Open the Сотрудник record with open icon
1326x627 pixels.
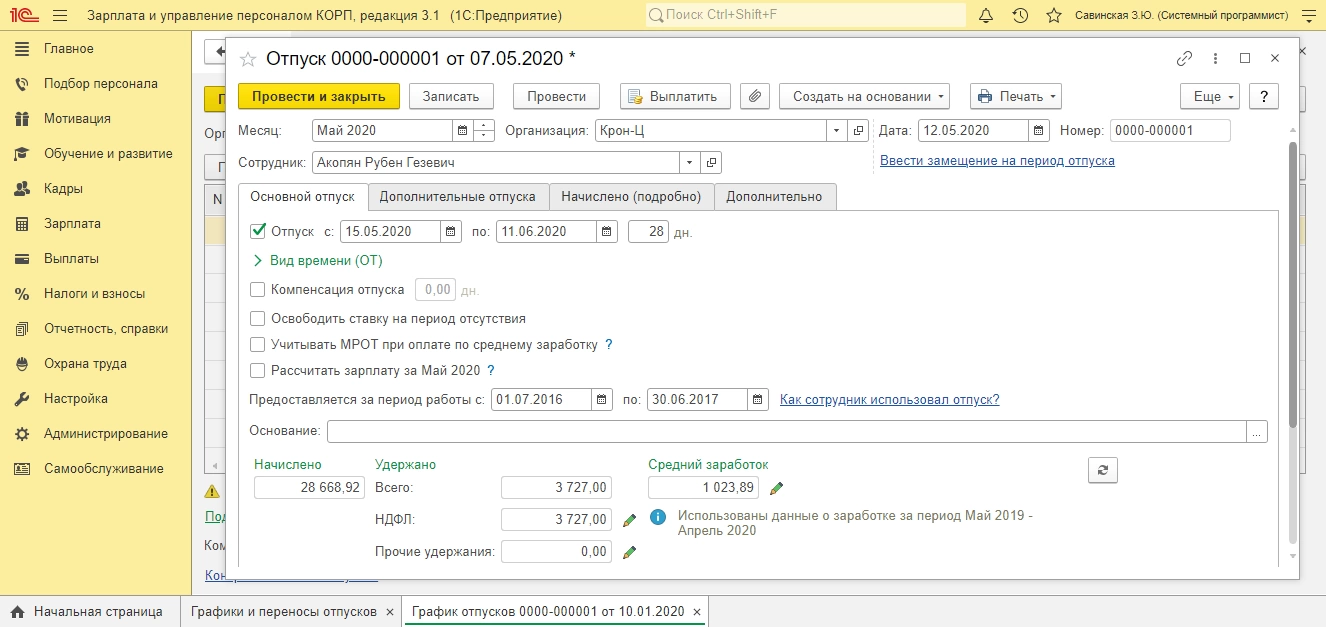tap(711, 162)
